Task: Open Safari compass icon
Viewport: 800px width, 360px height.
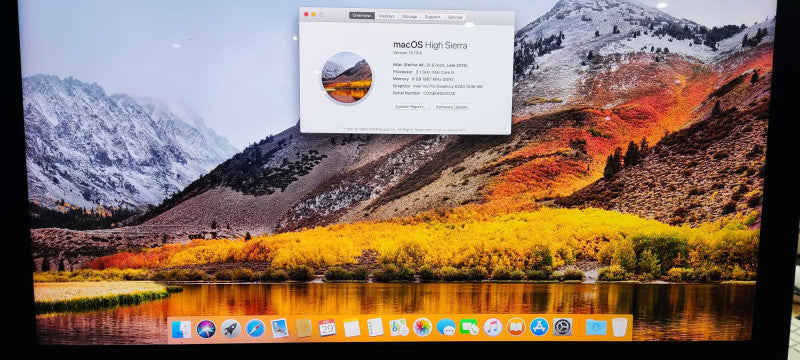Action: (255, 328)
